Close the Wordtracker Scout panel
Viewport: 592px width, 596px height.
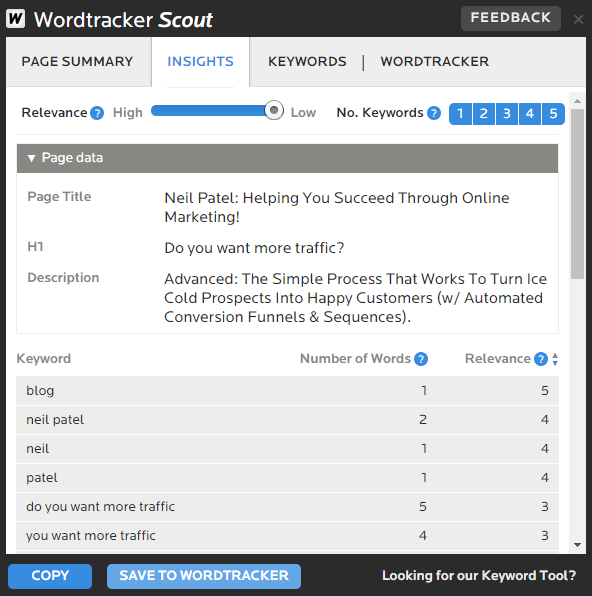(578, 19)
